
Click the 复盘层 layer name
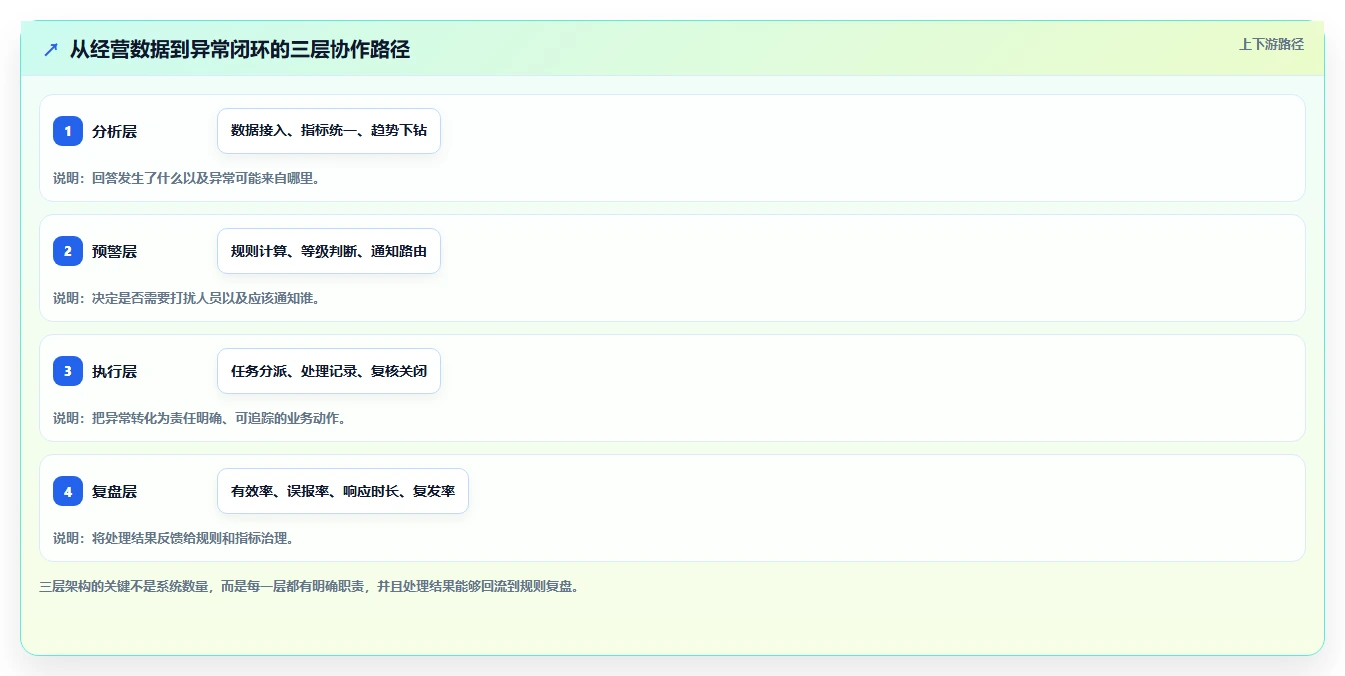pos(114,491)
